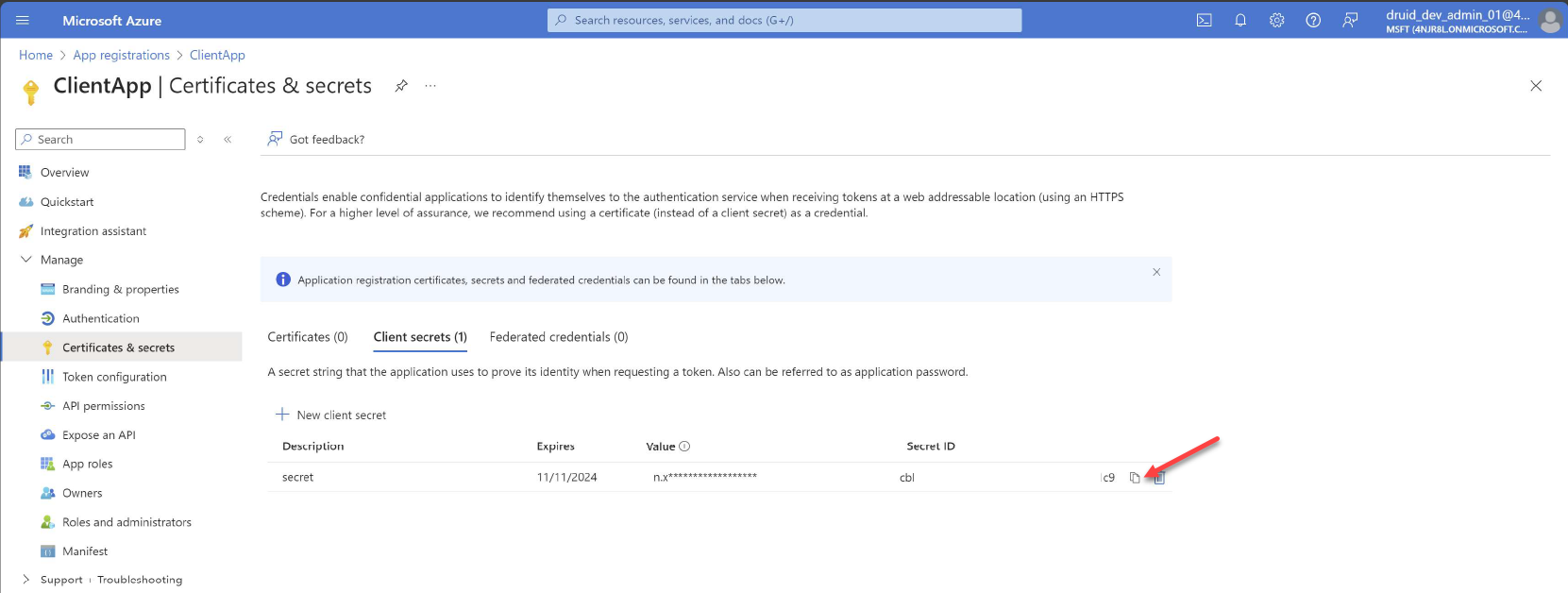
Task: Click the 'secret' description cell
Action: tap(297, 478)
